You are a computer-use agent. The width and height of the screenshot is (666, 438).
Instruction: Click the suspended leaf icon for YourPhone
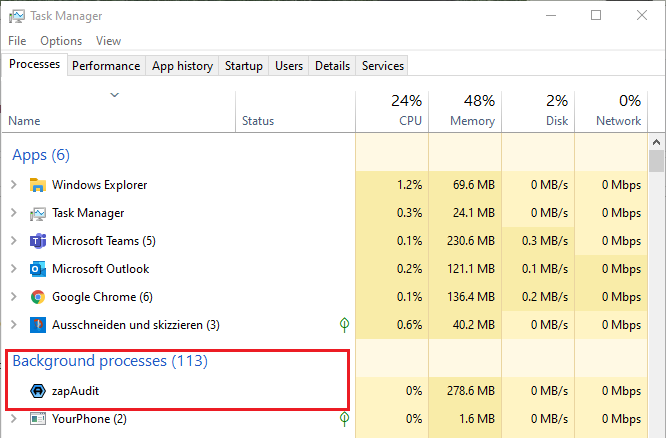[344, 419]
